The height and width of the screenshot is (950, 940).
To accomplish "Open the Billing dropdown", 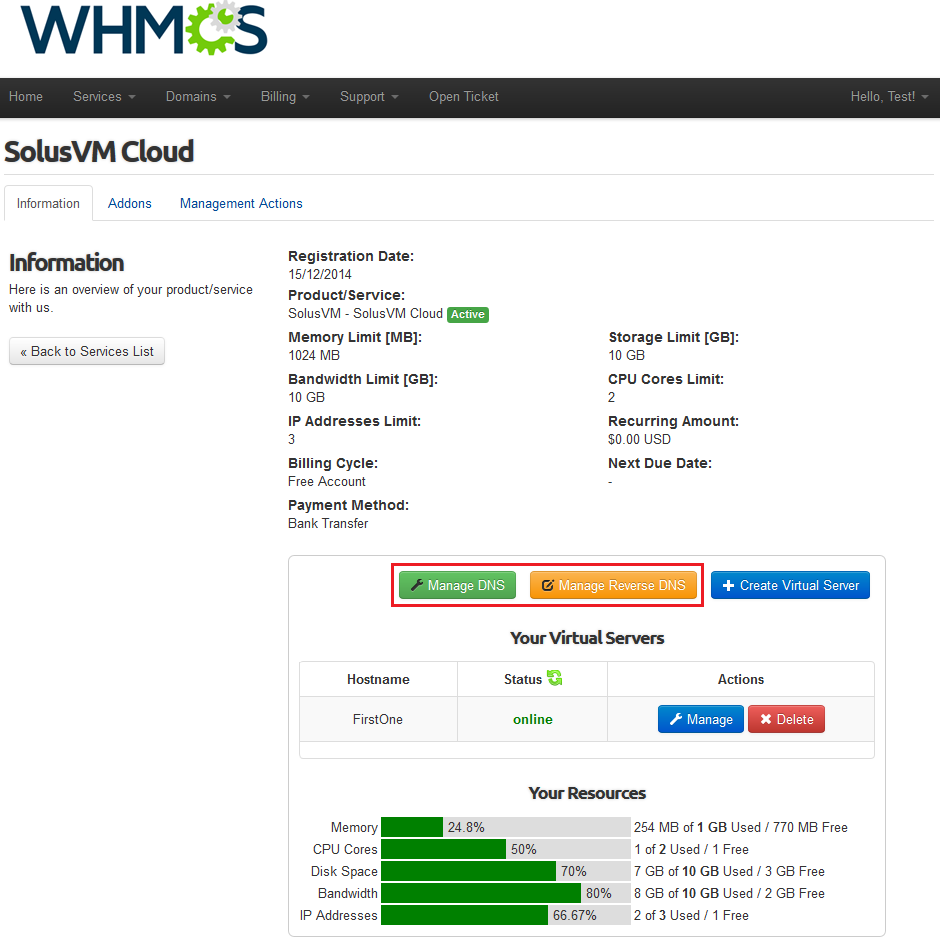I will click(285, 97).
